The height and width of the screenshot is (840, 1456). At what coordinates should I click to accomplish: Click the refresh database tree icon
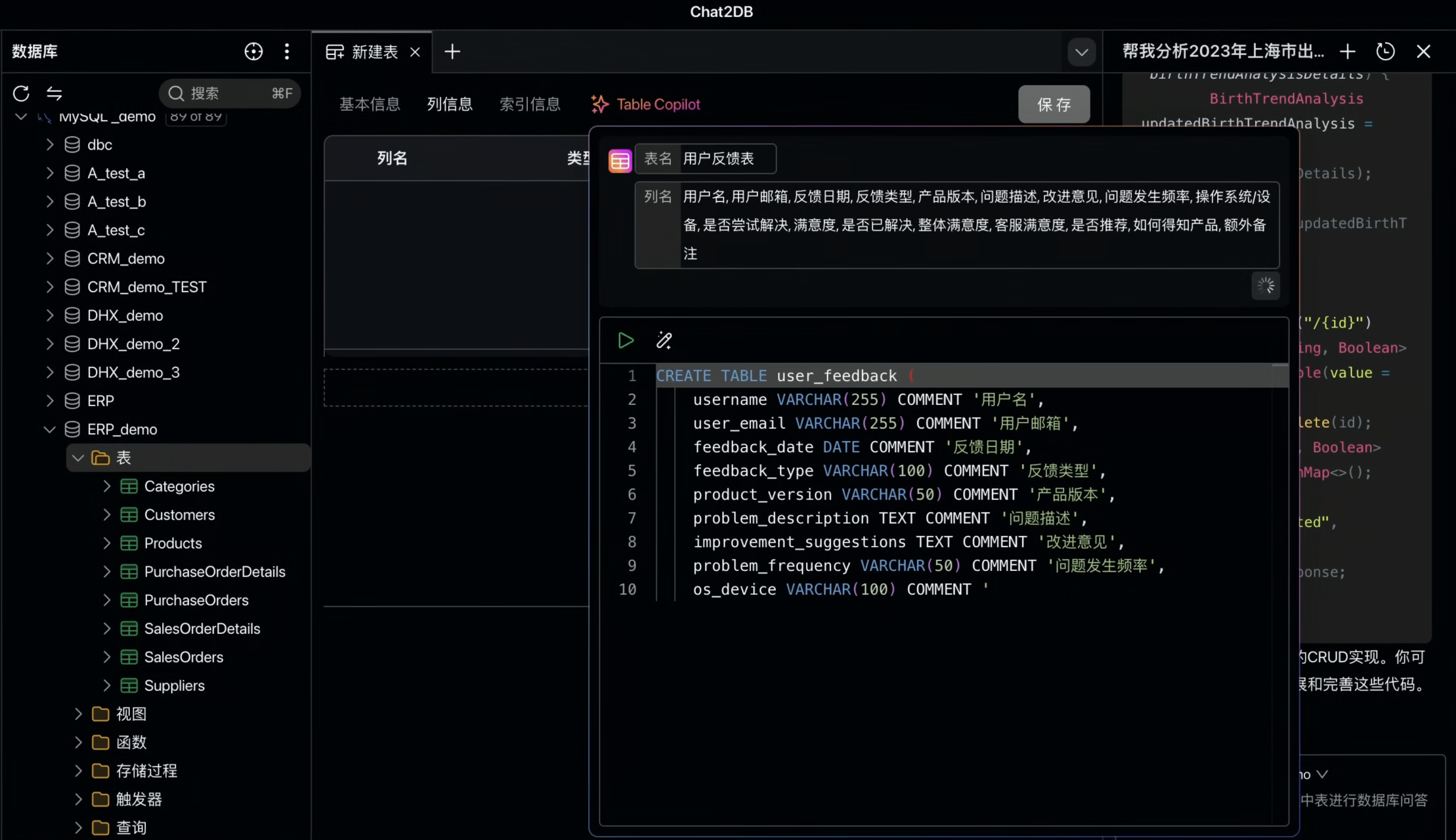[x=21, y=93]
